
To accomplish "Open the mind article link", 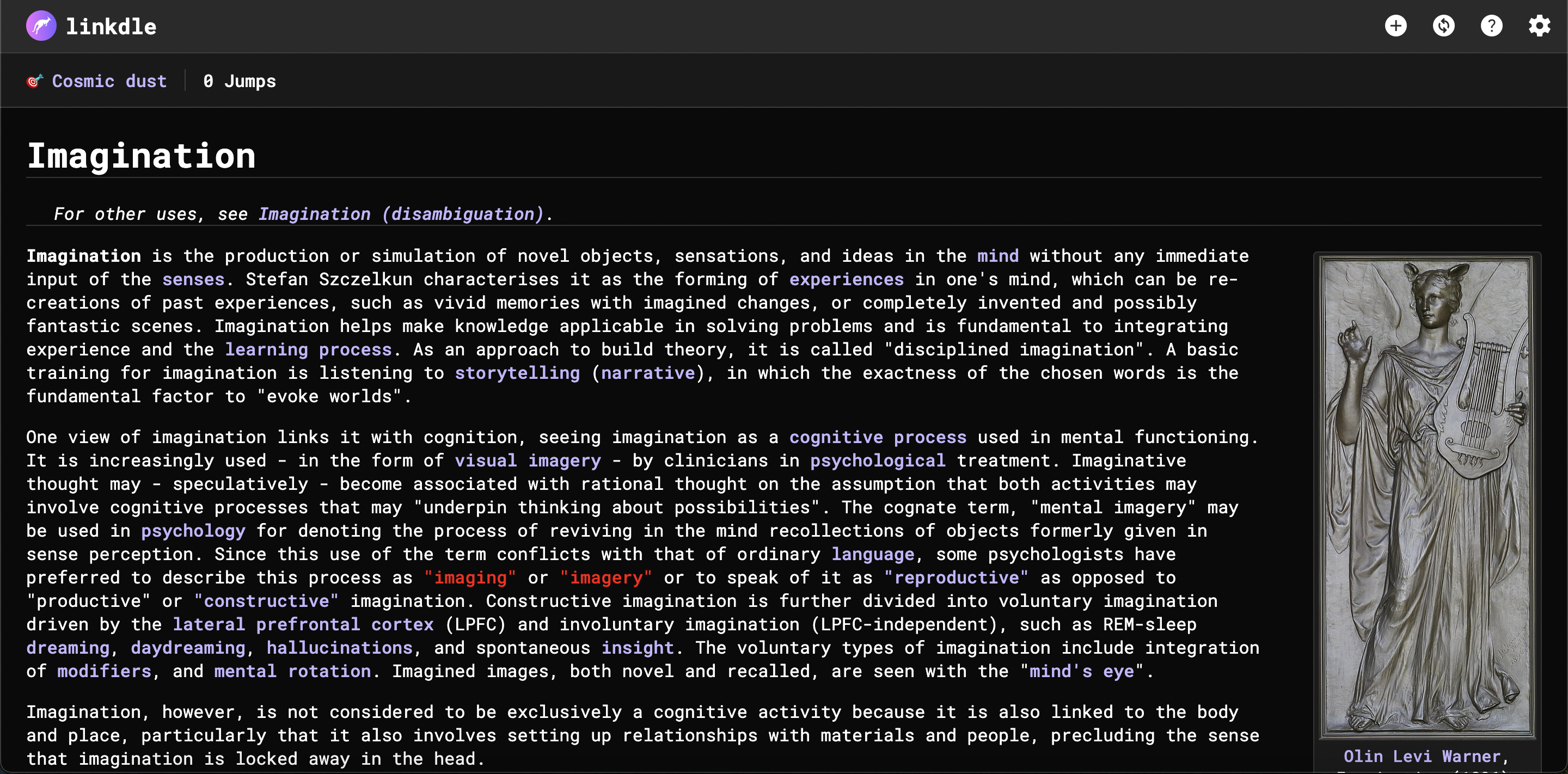I will (997, 256).
